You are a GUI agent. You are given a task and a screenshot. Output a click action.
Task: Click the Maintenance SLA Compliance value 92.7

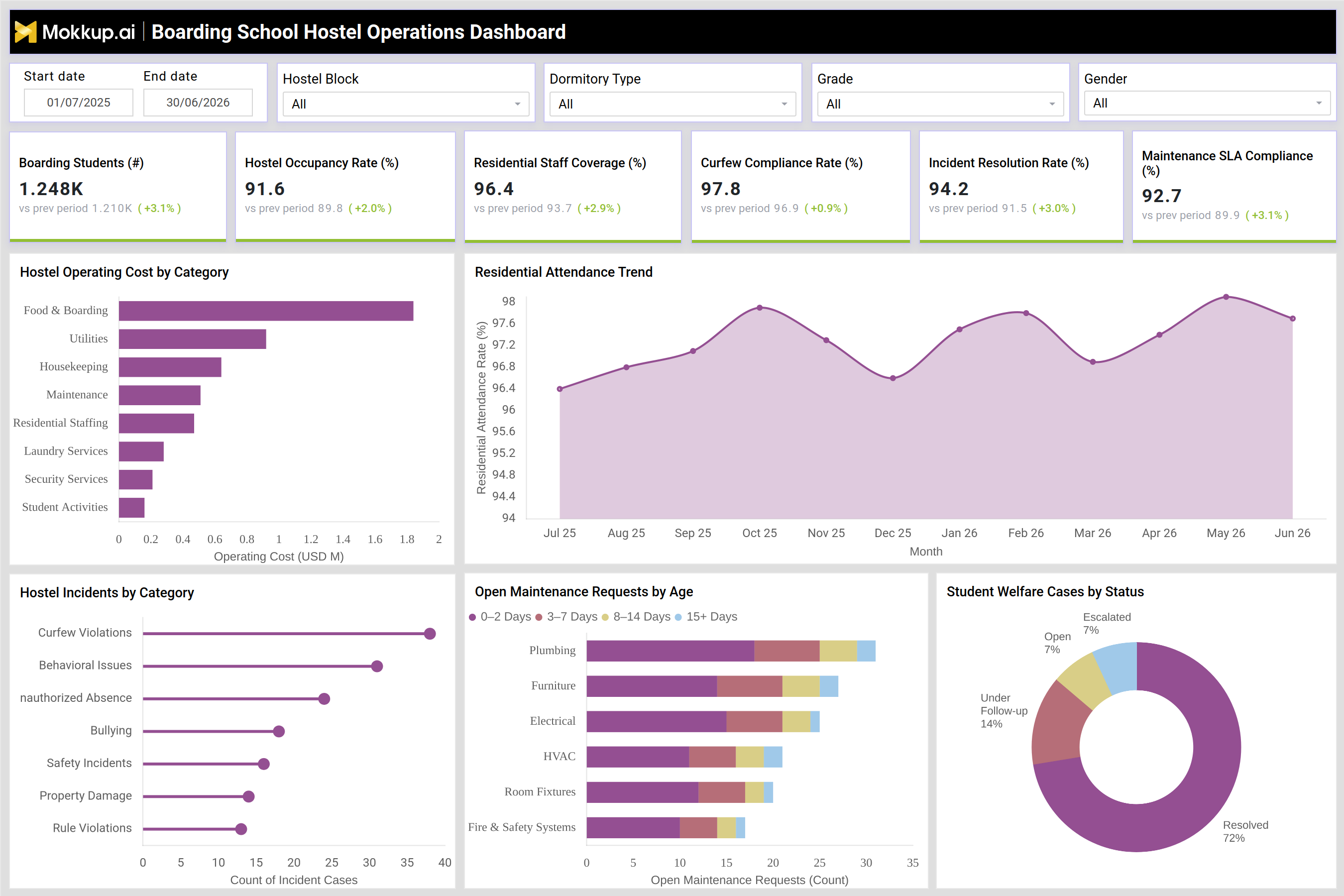click(1162, 196)
